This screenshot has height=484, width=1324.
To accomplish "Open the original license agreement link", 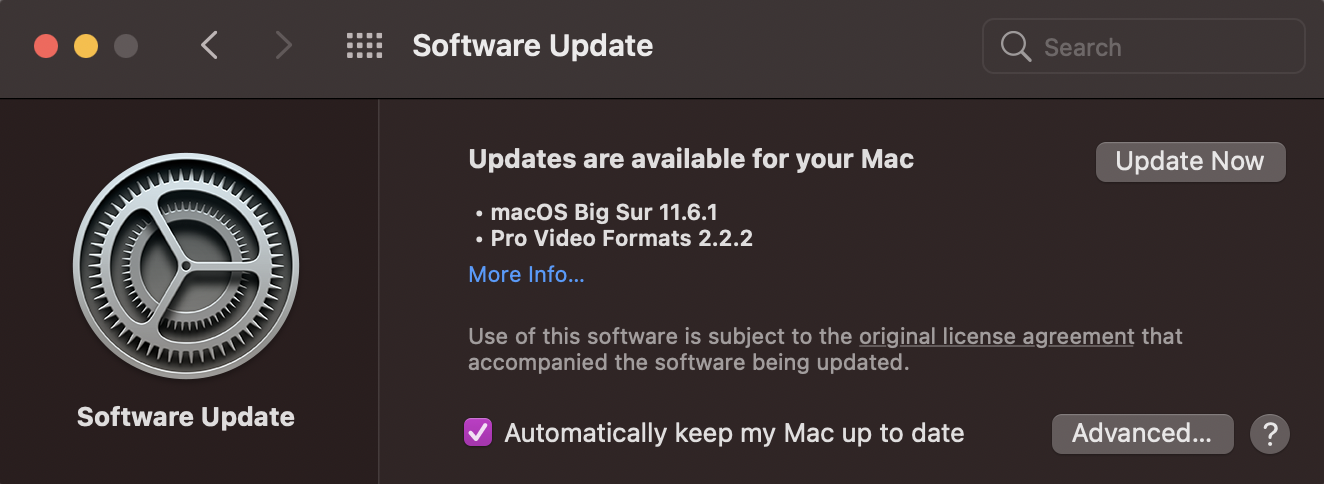I will tap(996, 336).
